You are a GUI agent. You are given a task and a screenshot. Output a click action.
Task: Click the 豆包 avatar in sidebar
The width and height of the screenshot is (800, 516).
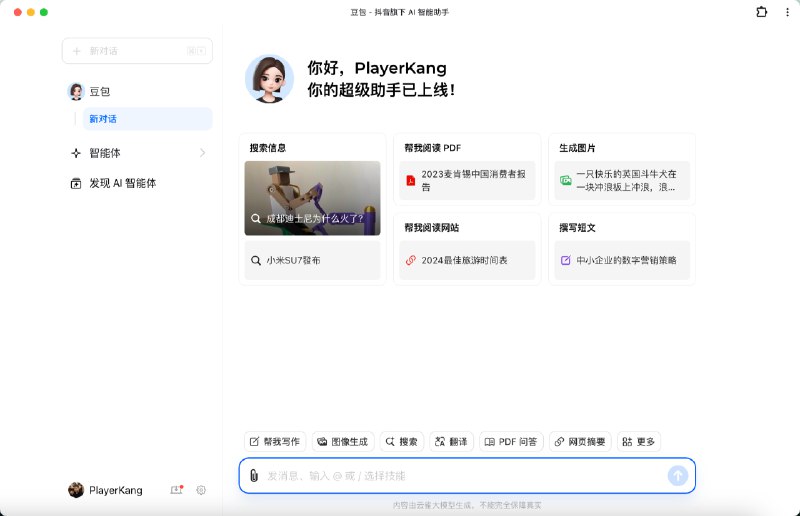[76, 91]
